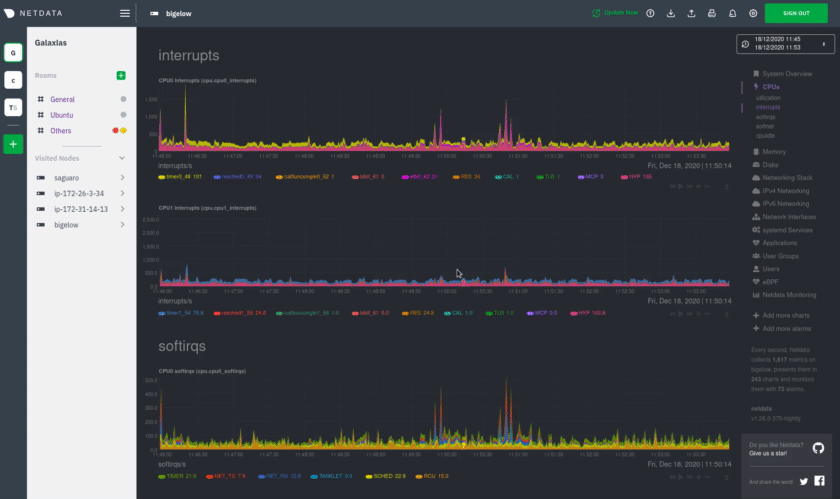Click Add more charts
Viewport: 840px width, 499px height.
785,316
